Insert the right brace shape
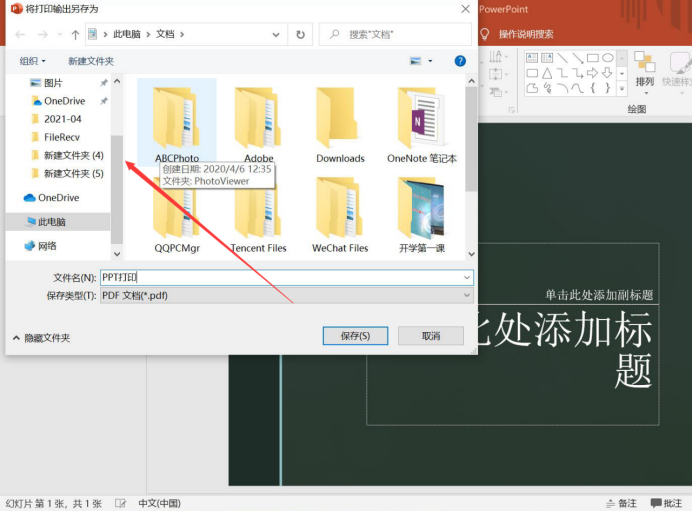 [608, 88]
